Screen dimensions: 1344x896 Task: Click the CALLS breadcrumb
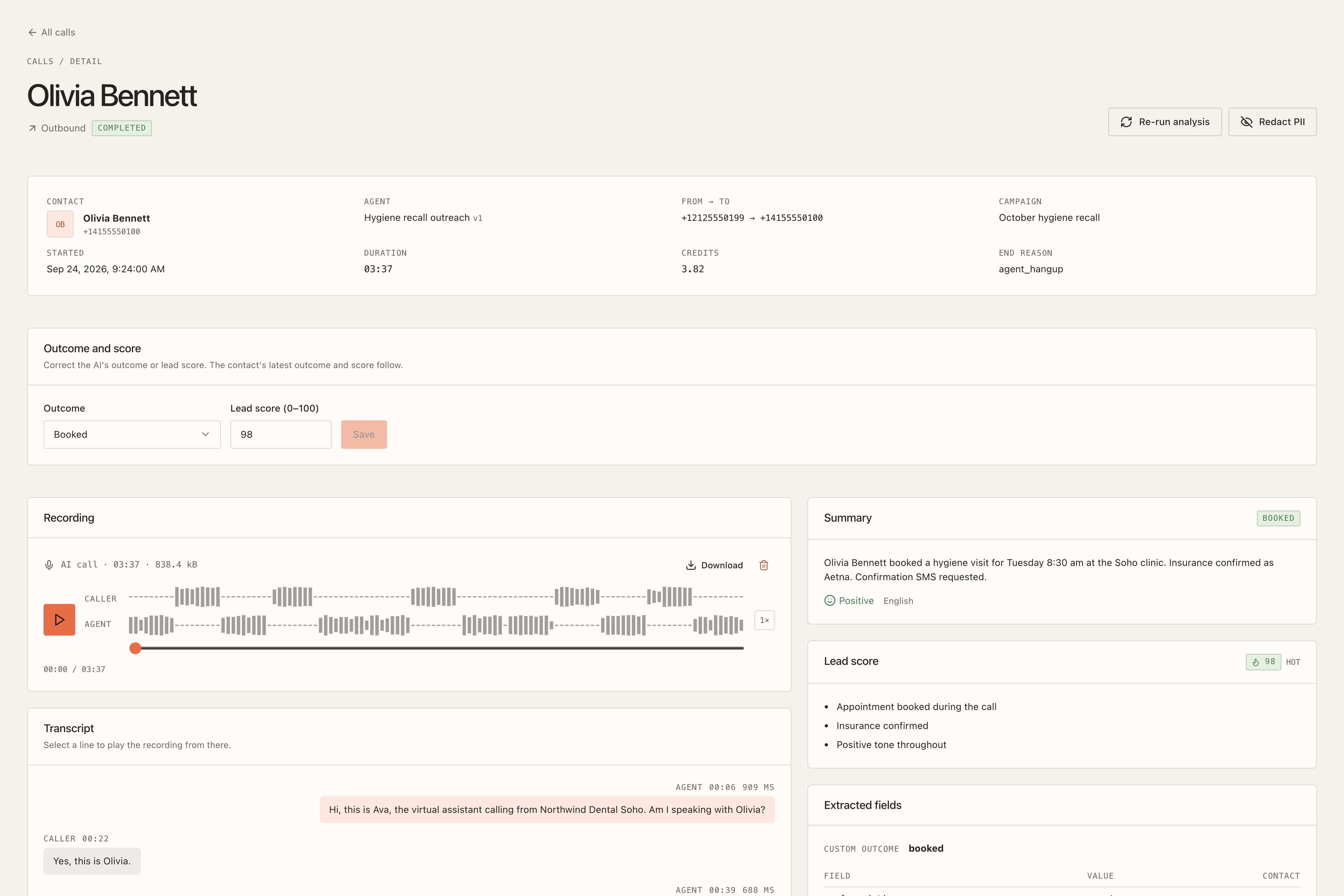40,62
